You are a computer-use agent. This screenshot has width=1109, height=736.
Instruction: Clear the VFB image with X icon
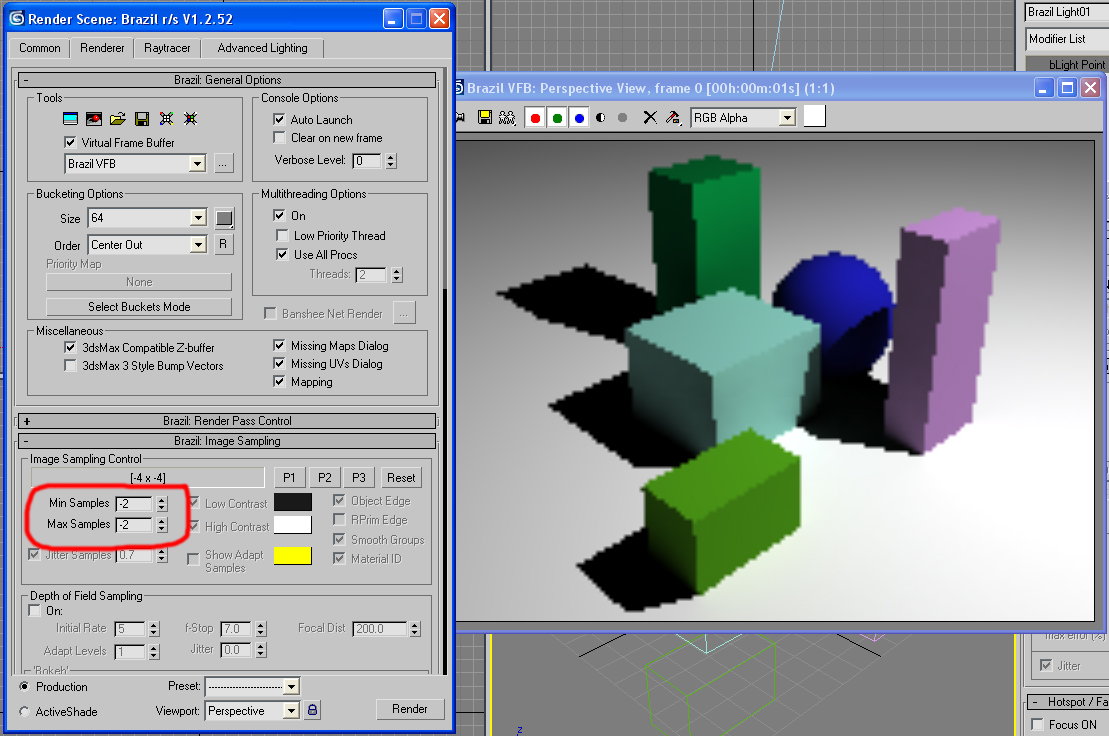click(650, 117)
